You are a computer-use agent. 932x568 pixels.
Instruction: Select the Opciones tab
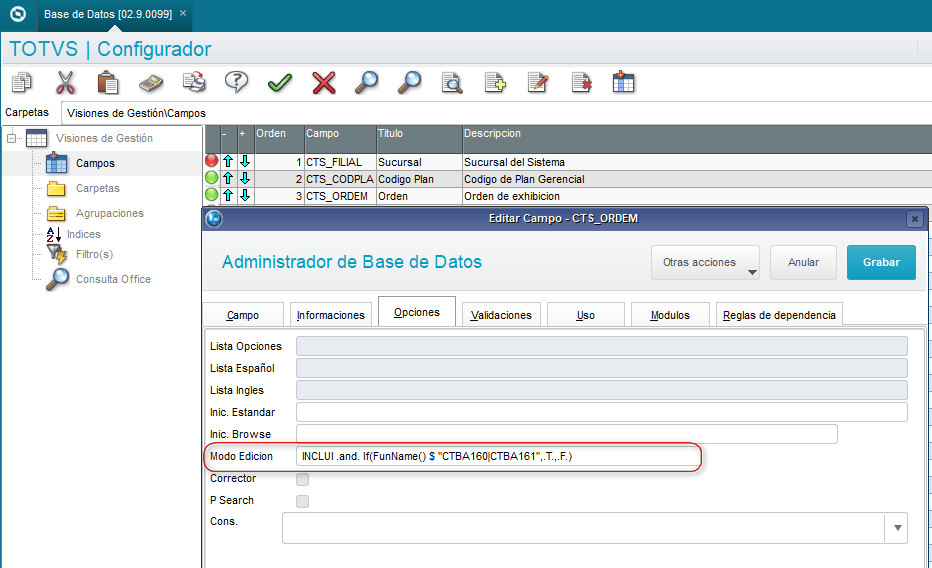pos(417,312)
